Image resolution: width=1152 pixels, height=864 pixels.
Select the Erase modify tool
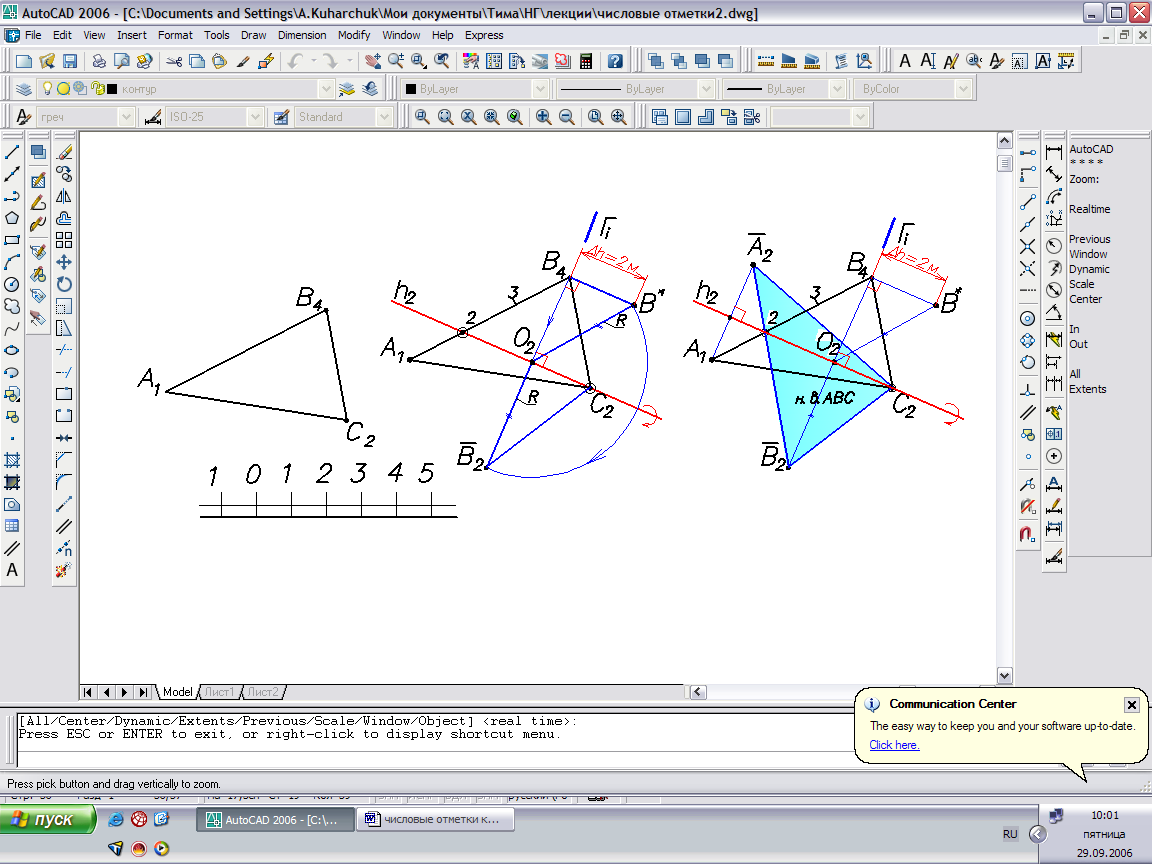(x=64, y=152)
